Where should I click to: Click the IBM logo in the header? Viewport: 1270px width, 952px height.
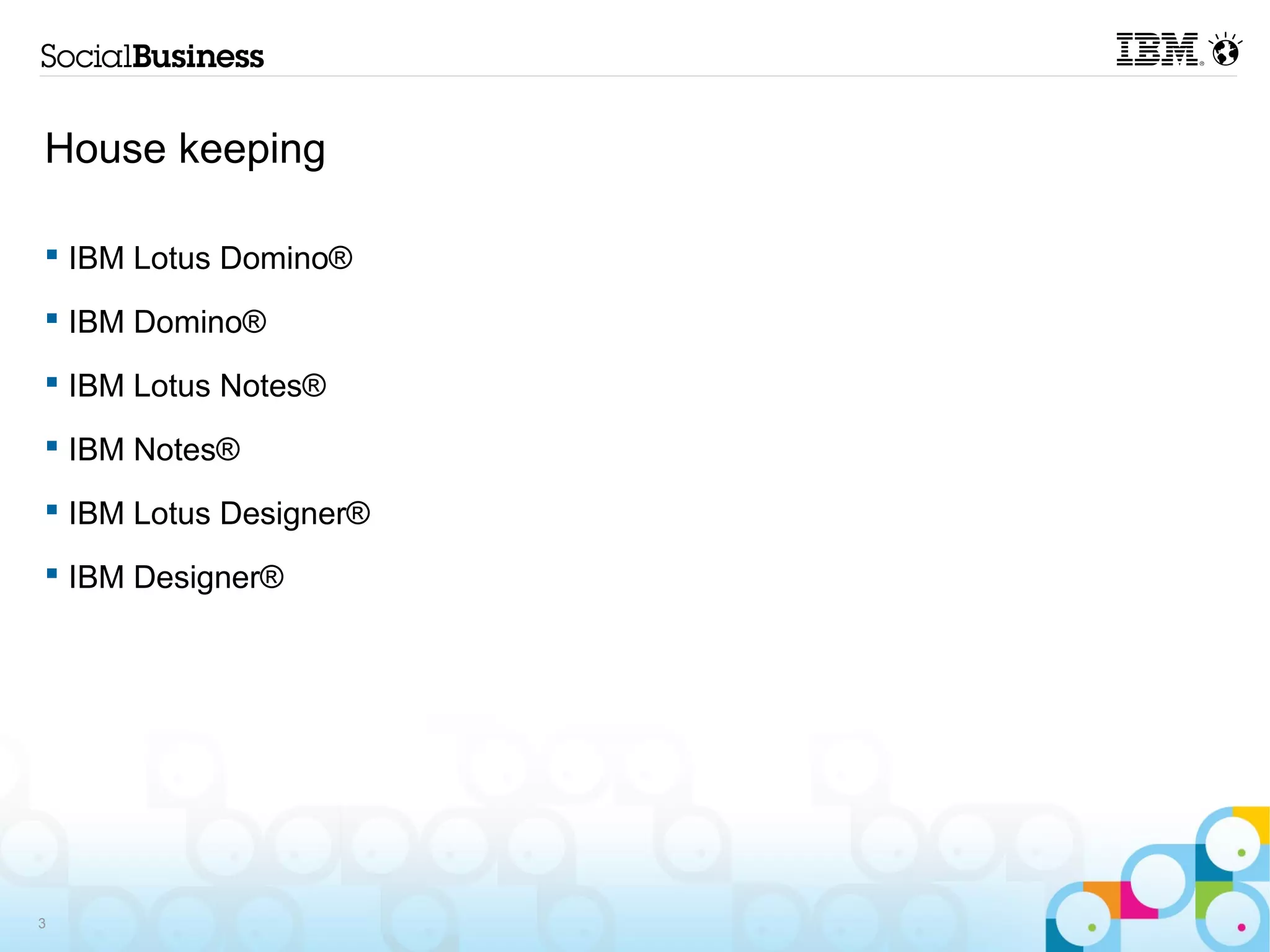[x=1160, y=50]
